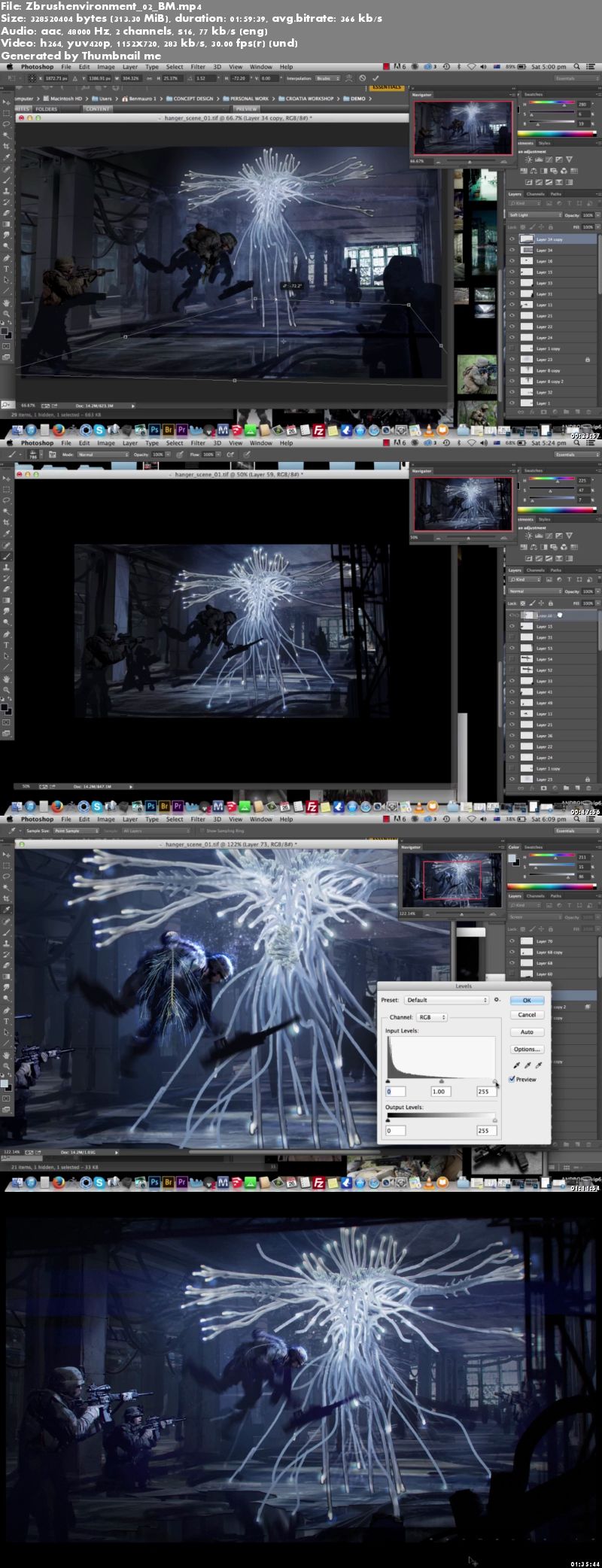
Task: Open Spotlight search in the 5:00 pm menu bar
Action: tap(577, 66)
